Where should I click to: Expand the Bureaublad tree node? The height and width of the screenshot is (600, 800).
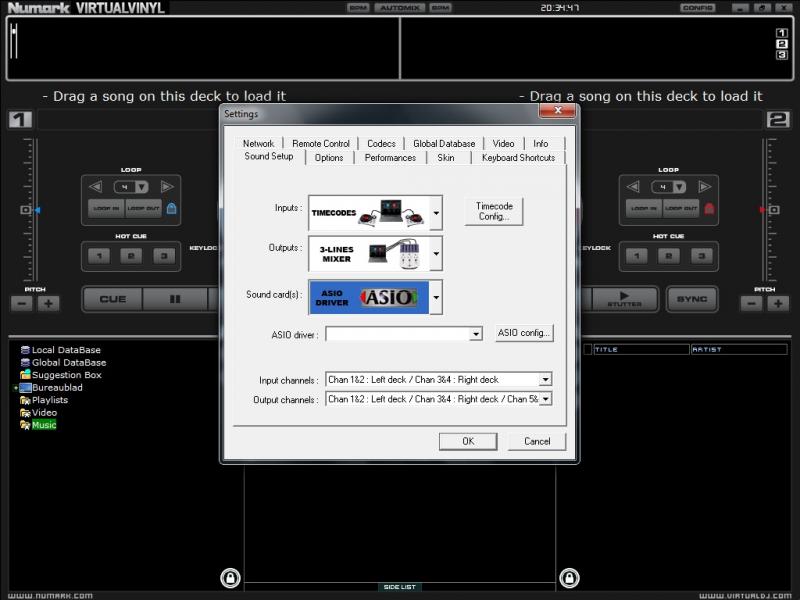point(15,388)
